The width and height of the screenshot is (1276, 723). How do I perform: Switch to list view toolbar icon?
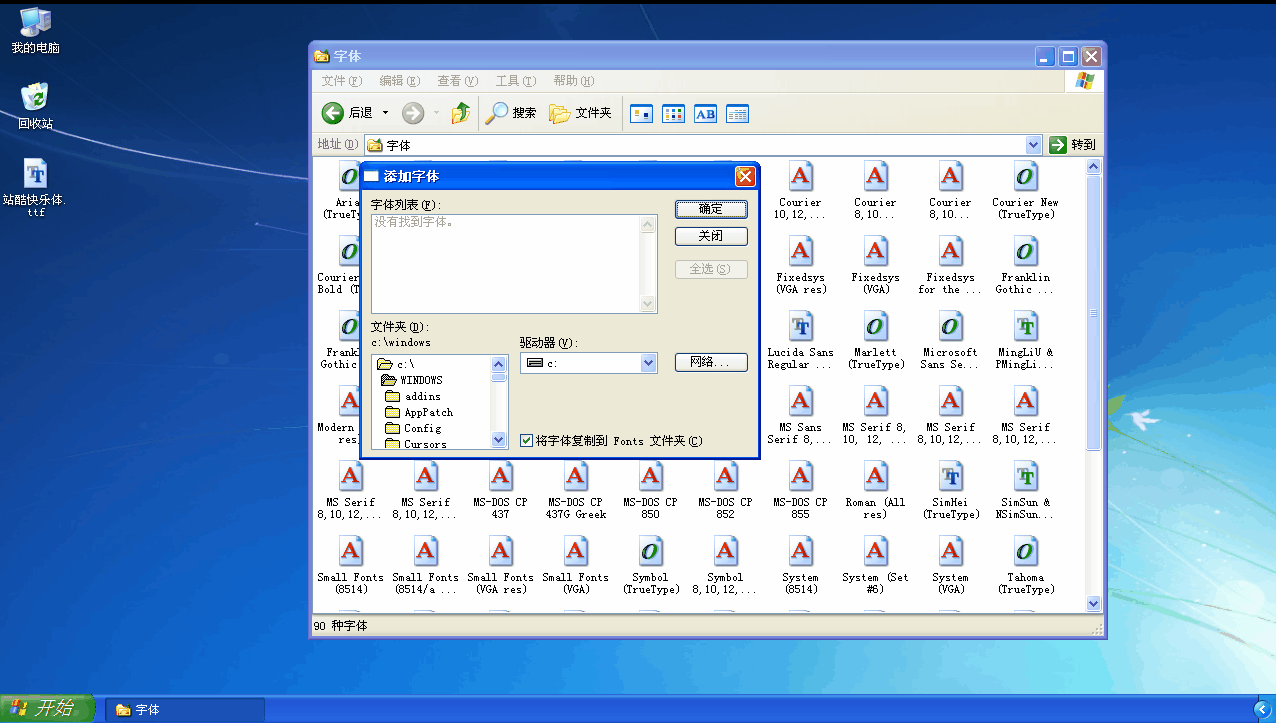click(673, 114)
